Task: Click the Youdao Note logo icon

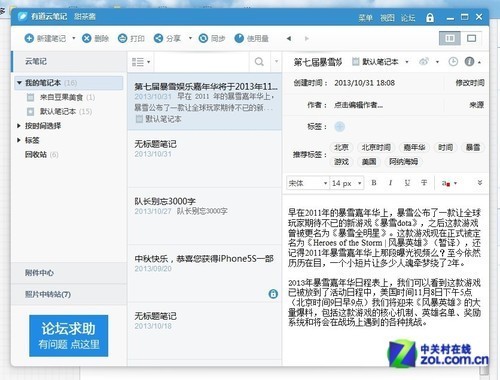Action: [22, 16]
